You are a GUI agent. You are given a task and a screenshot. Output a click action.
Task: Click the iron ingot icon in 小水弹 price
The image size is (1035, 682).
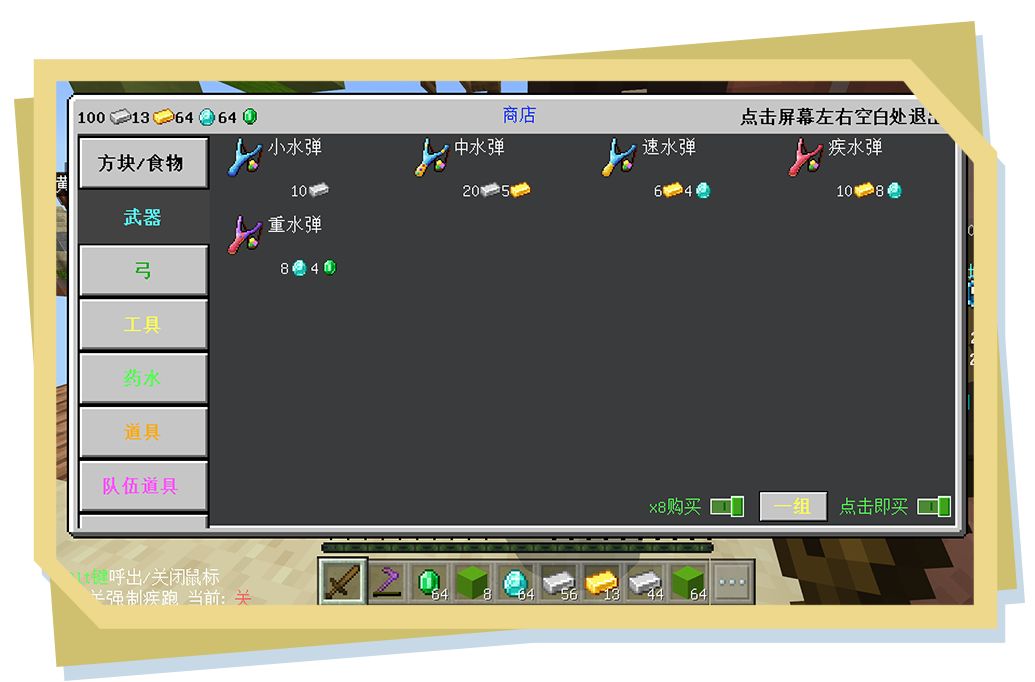tap(318, 190)
